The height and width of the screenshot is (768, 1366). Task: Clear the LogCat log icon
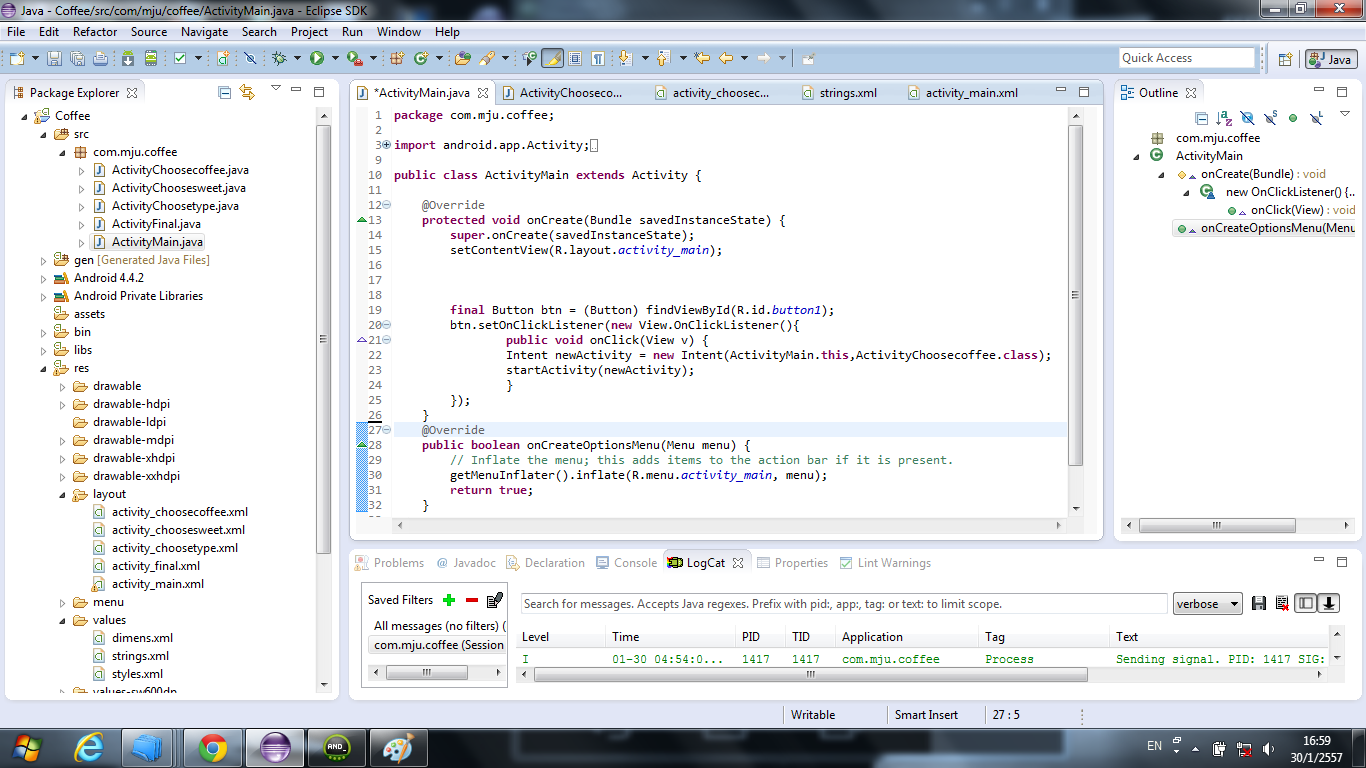tap(1281, 603)
